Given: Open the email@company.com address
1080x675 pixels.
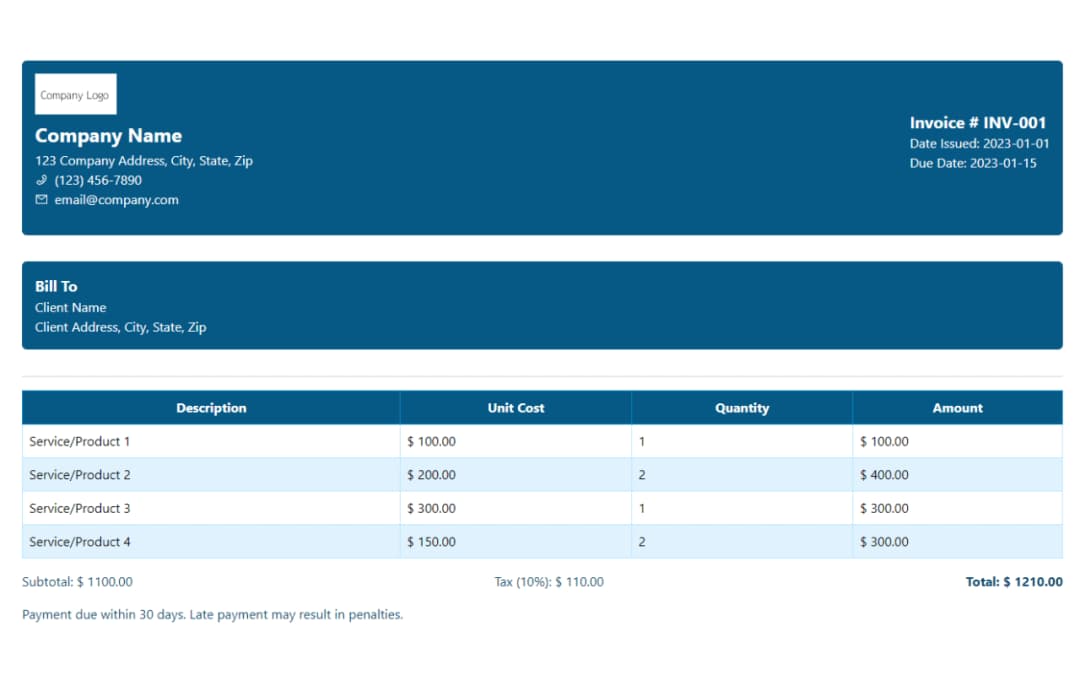Looking at the screenshot, I should coord(116,200).
